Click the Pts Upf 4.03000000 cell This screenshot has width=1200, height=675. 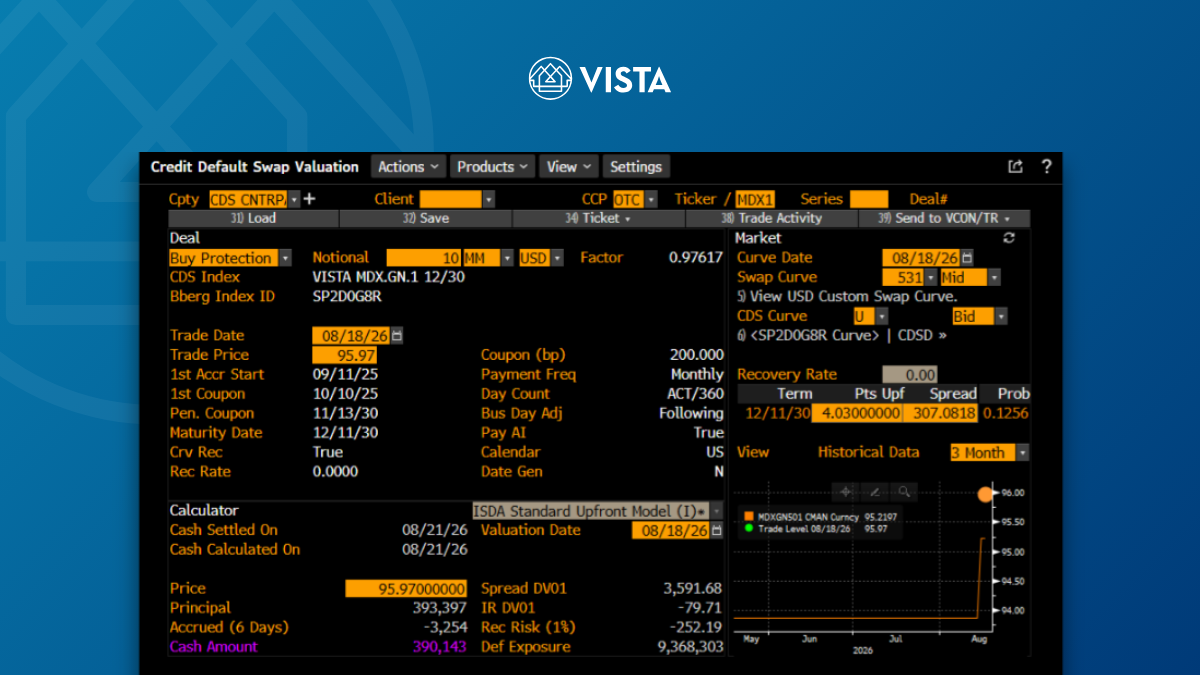(x=857, y=413)
